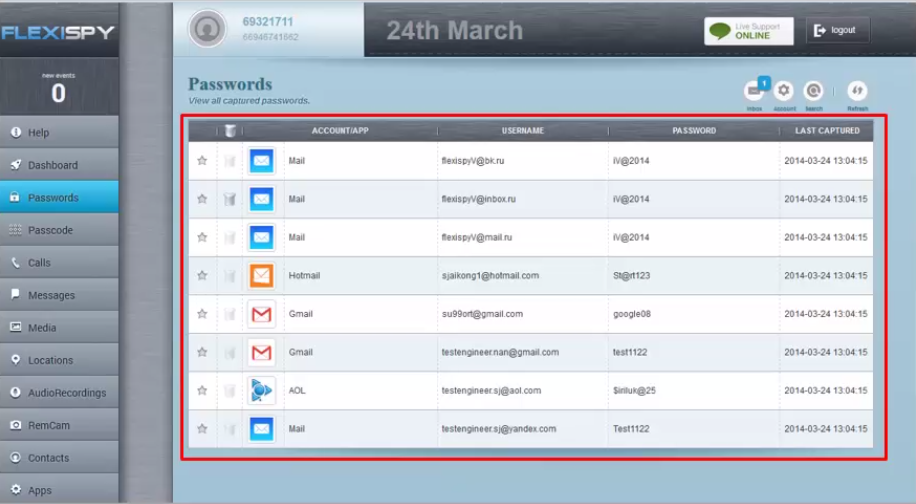Star the sjaikong1@hotmail.com row
Screen dimensions: 916x504
point(202,276)
